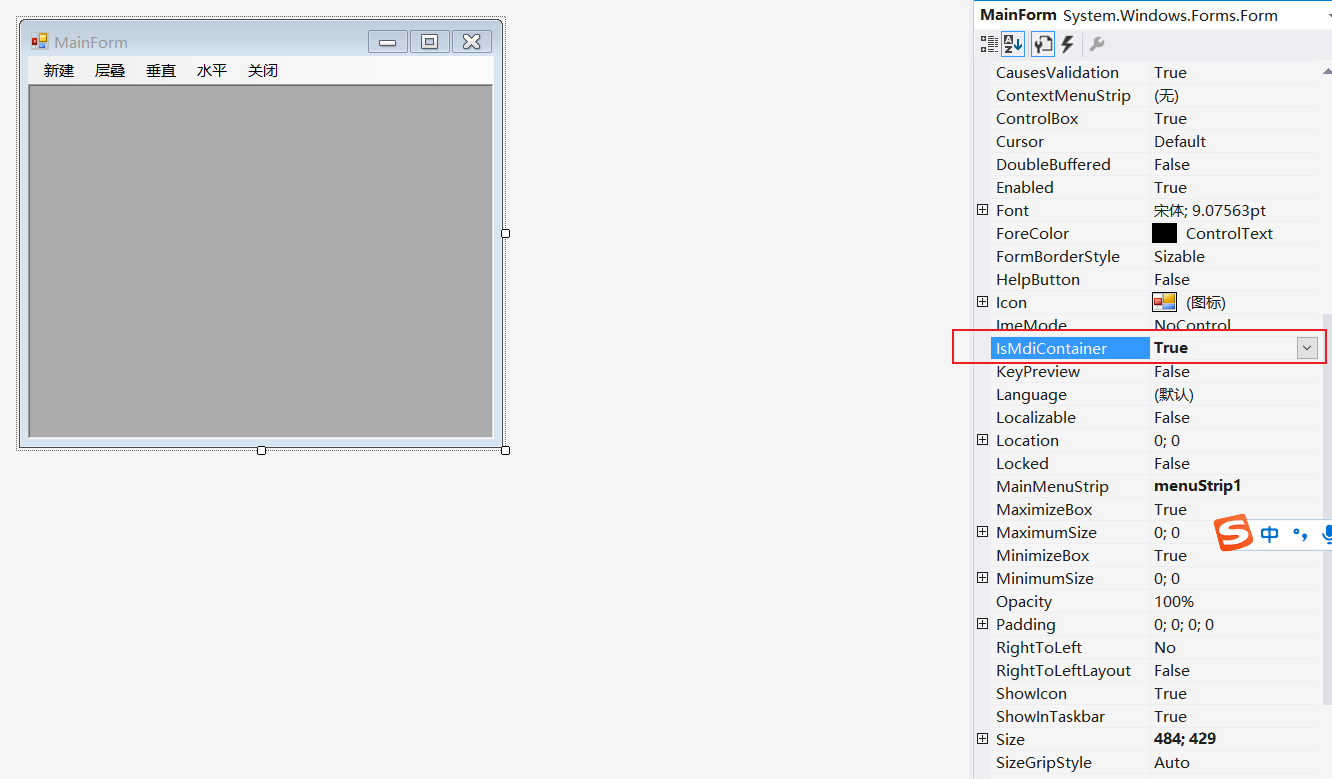Select the KeyPreview property row label
1332x779 pixels.
(x=1038, y=371)
